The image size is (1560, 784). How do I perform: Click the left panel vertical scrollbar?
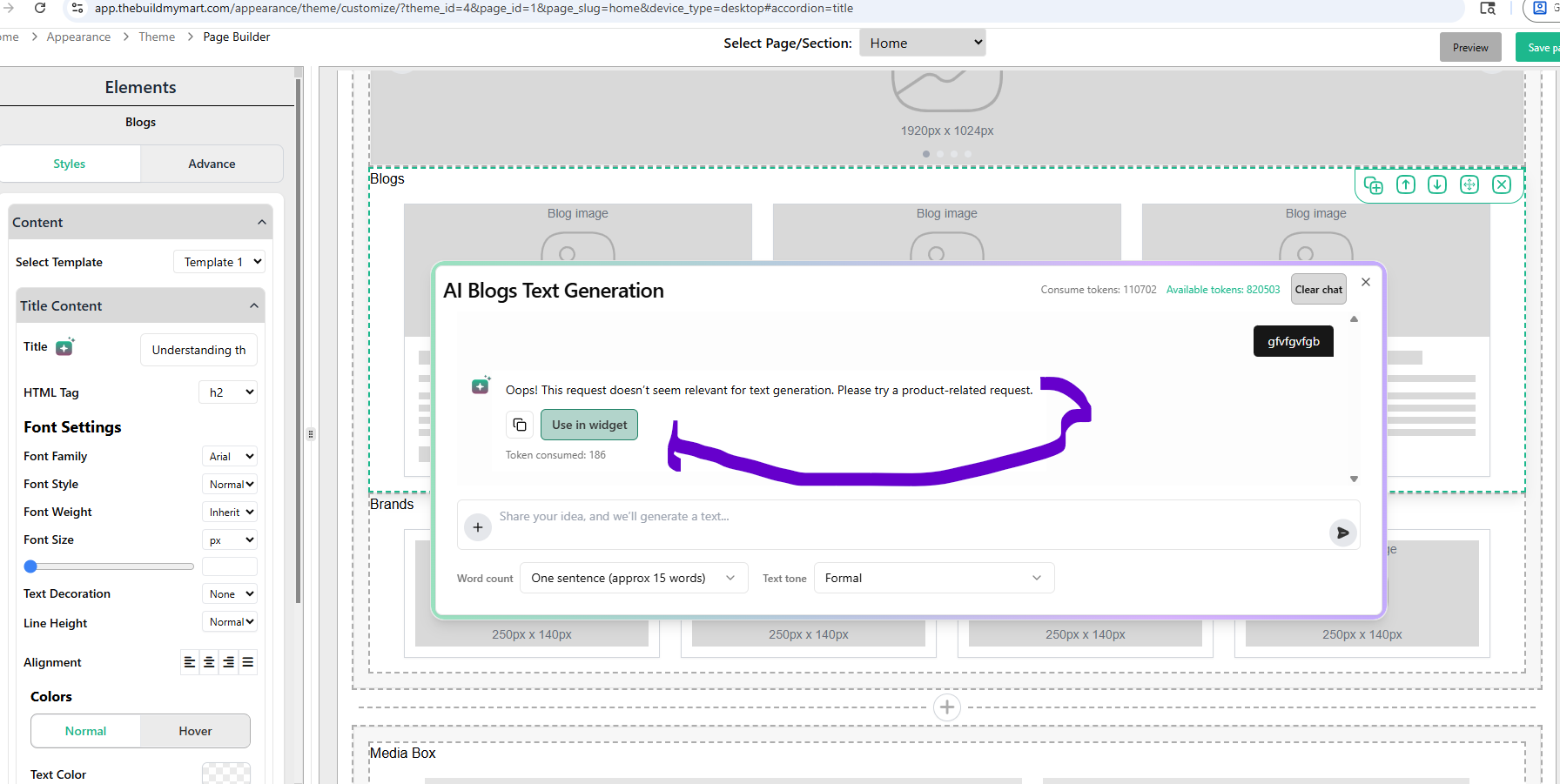coord(299,339)
